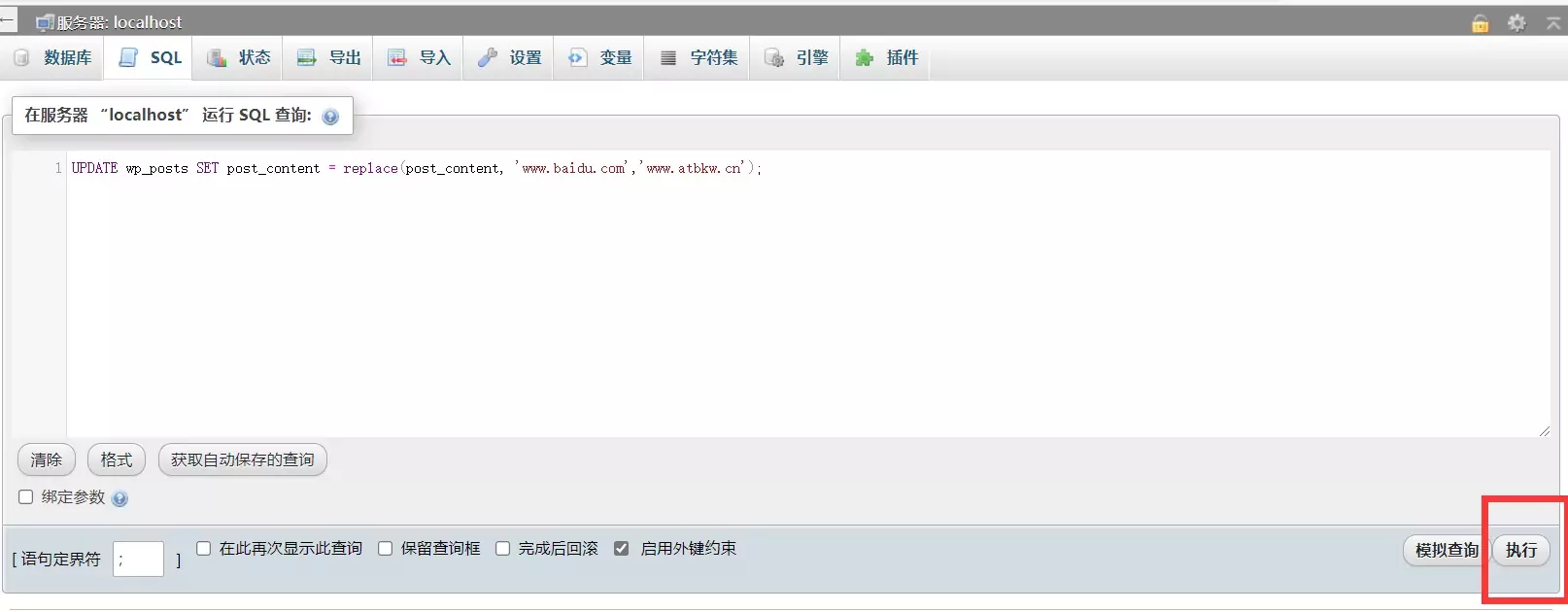This screenshot has height=612, width=1568.
Task: Click the variables icon
Action: tap(577, 58)
